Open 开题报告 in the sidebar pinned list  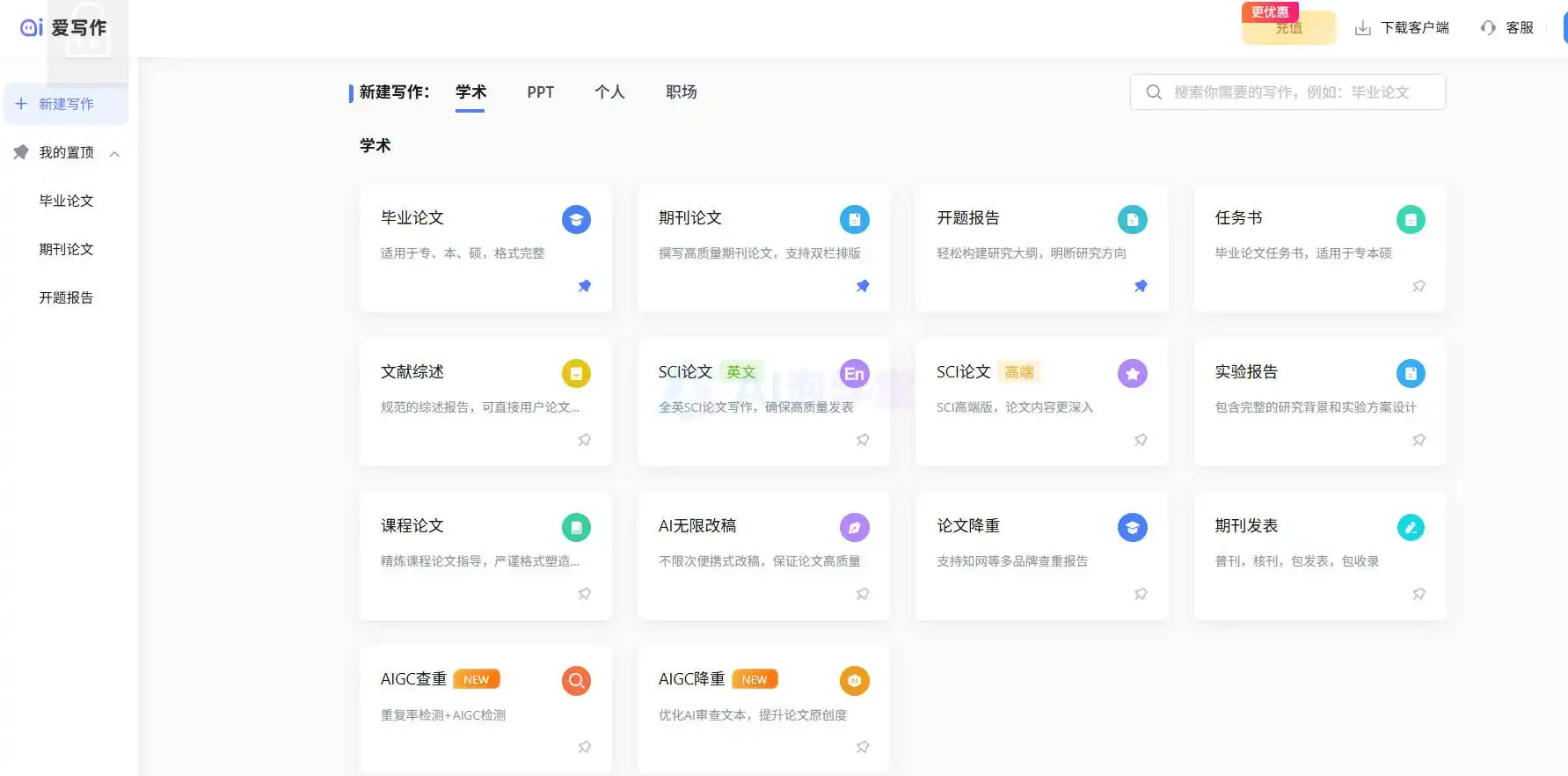coord(66,297)
